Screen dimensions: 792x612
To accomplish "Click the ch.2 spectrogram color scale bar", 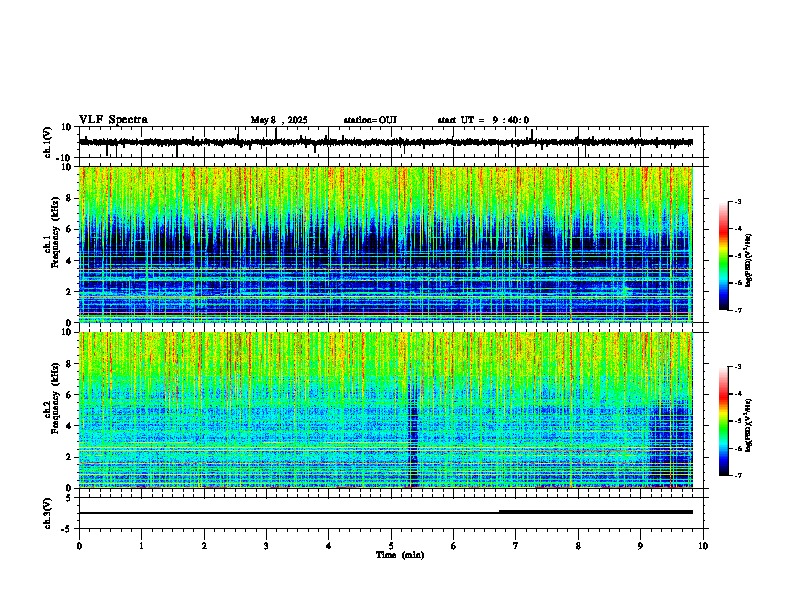I will (x=724, y=421).
